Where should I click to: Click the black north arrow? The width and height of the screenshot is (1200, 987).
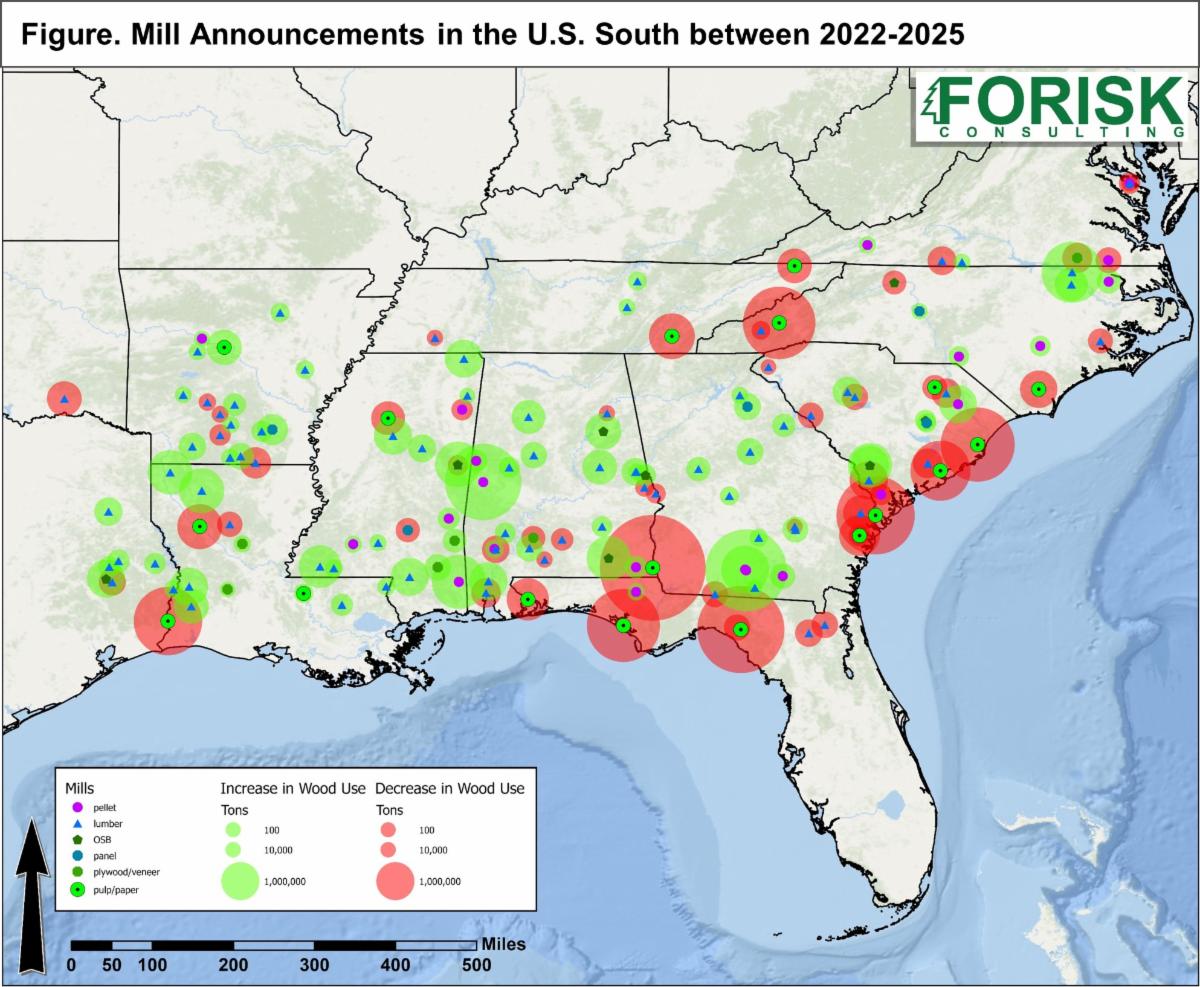pos(32,896)
